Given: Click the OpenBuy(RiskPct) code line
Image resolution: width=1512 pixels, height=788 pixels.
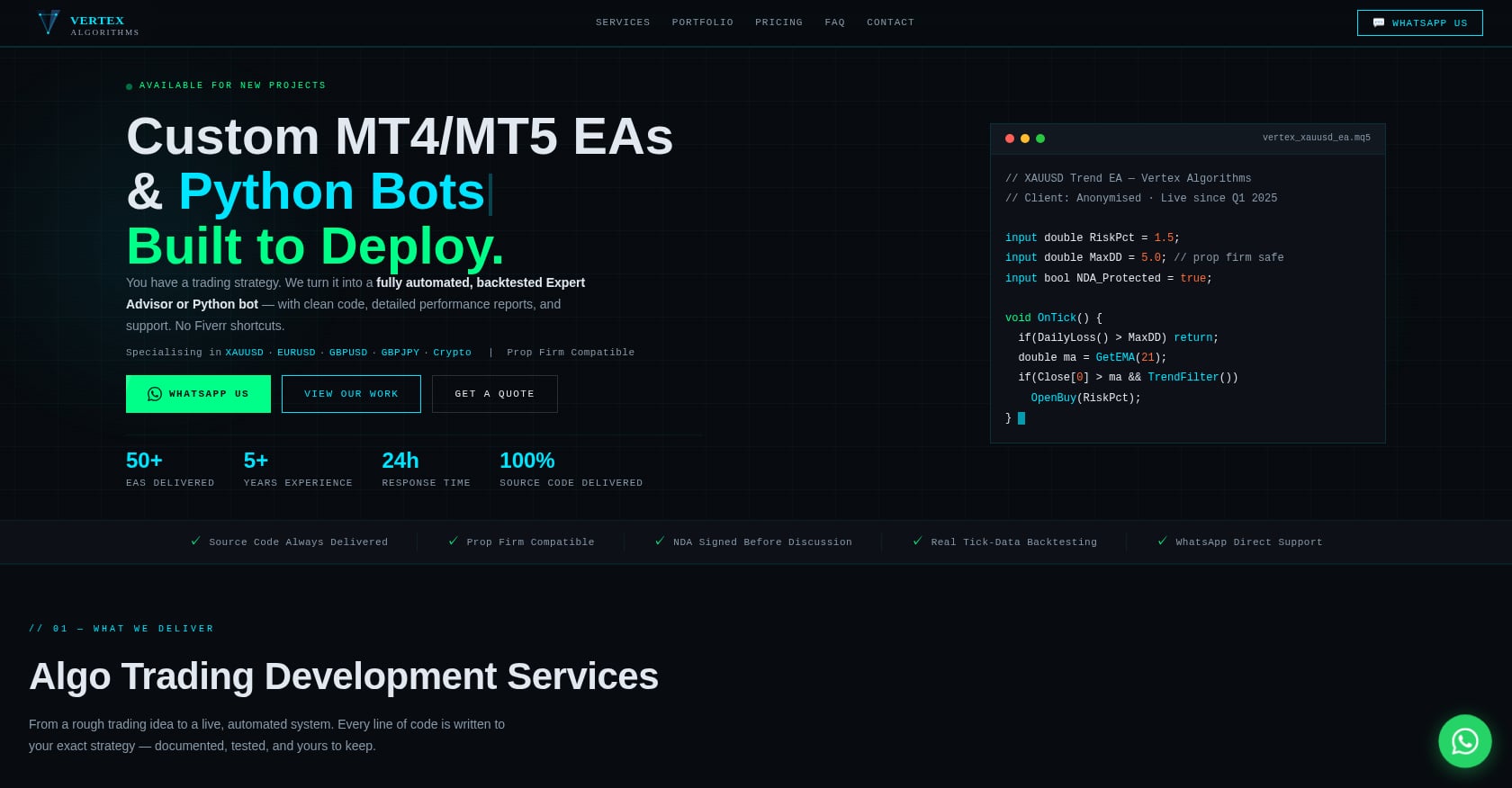Looking at the screenshot, I should [1085, 398].
